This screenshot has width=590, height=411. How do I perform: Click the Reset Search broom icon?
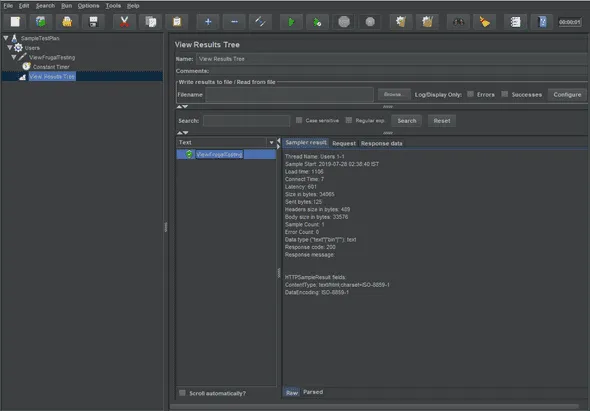click(484, 22)
